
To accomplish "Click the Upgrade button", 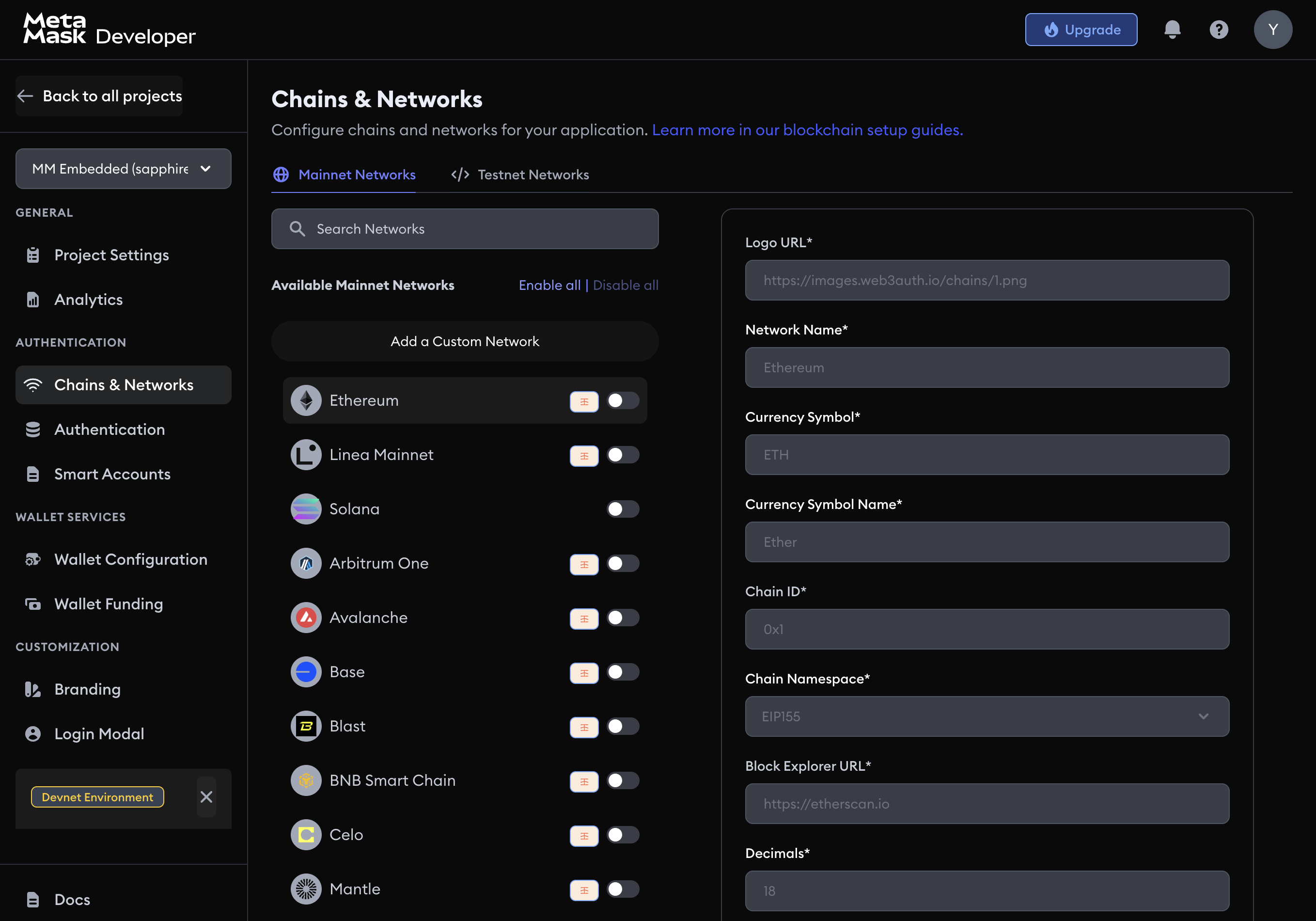I will pyautogui.click(x=1081, y=29).
